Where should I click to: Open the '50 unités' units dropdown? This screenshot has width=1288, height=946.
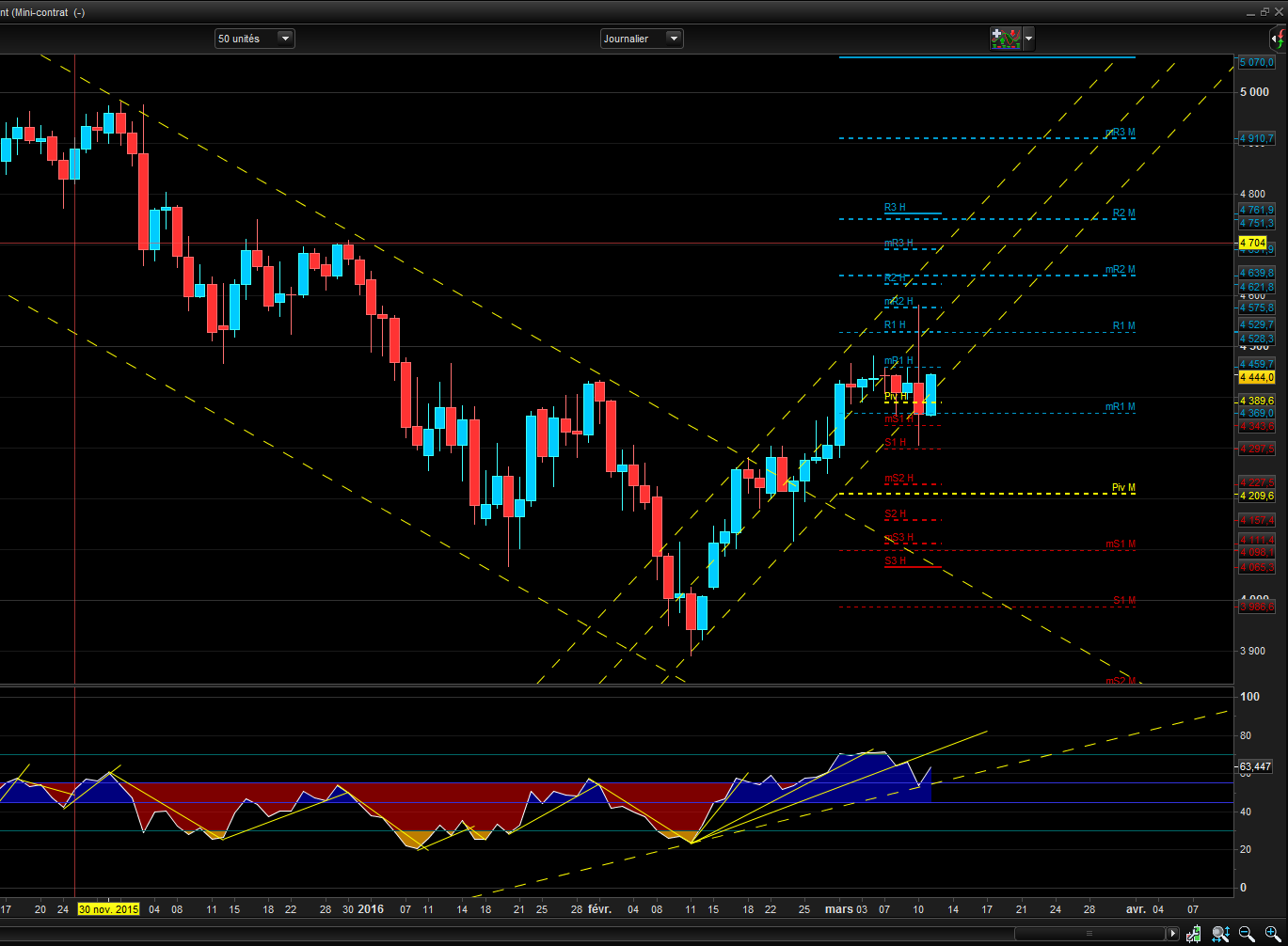click(255, 39)
